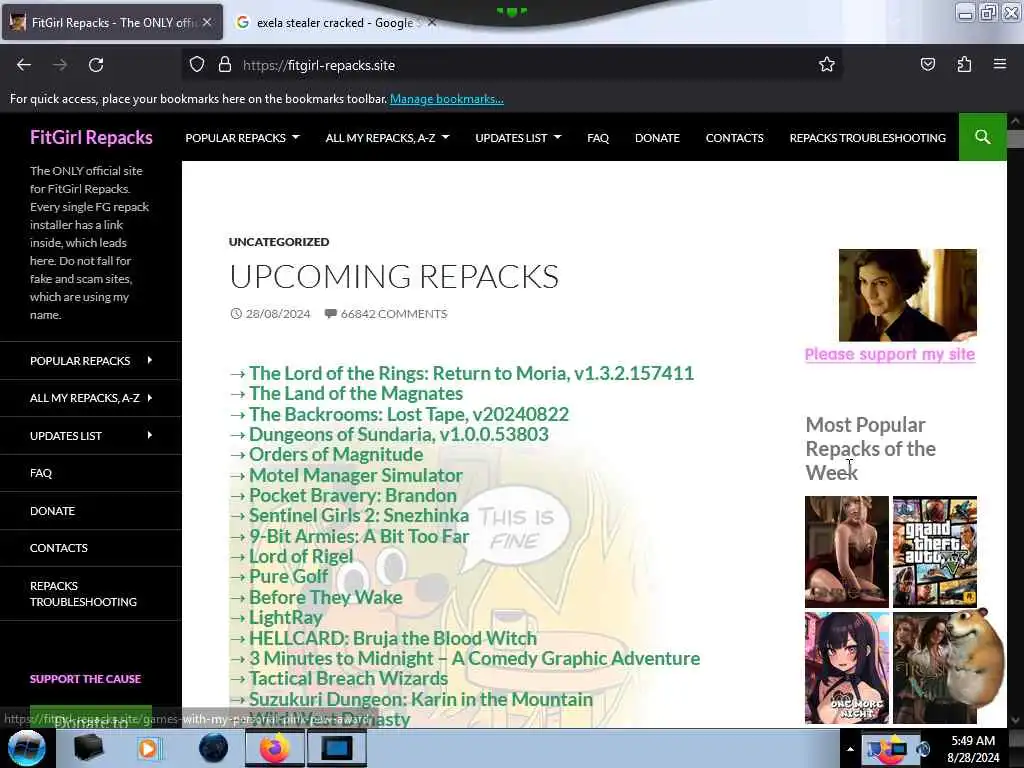This screenshot has width=1024, height=768.
Task: Click Dungeons of Sundaria entry
Action: (398, 434)
